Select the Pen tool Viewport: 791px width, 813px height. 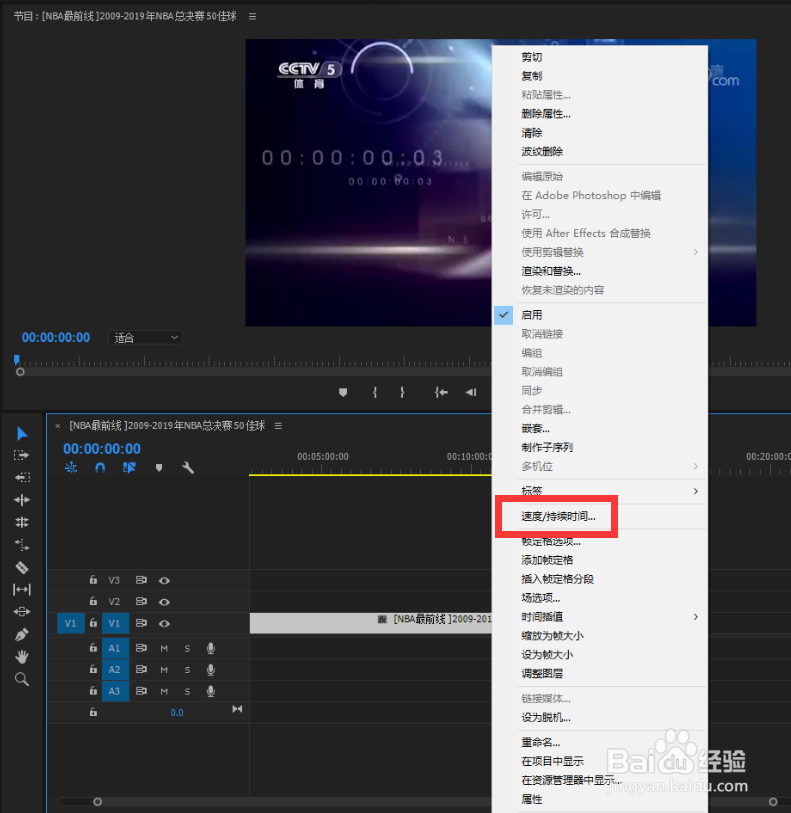pyautogui.click(x=22, y=635)
